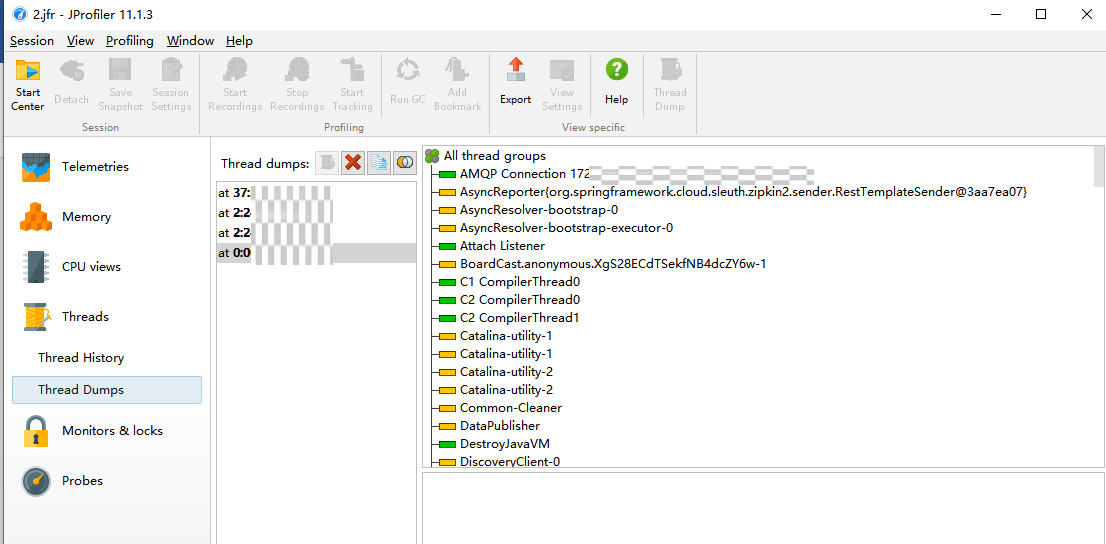Select the Thread History view

(x=81, y=358)
